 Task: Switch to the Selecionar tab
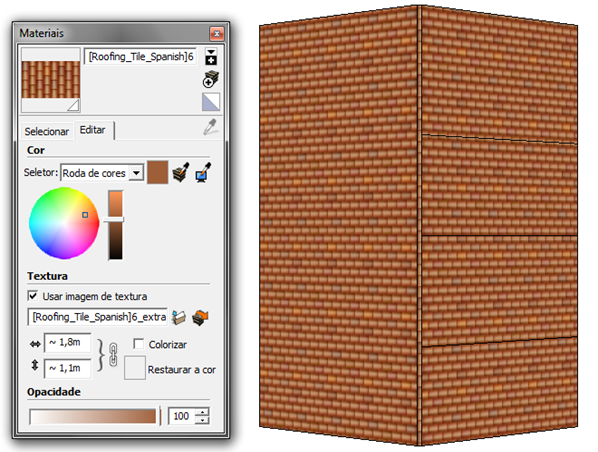47,132
